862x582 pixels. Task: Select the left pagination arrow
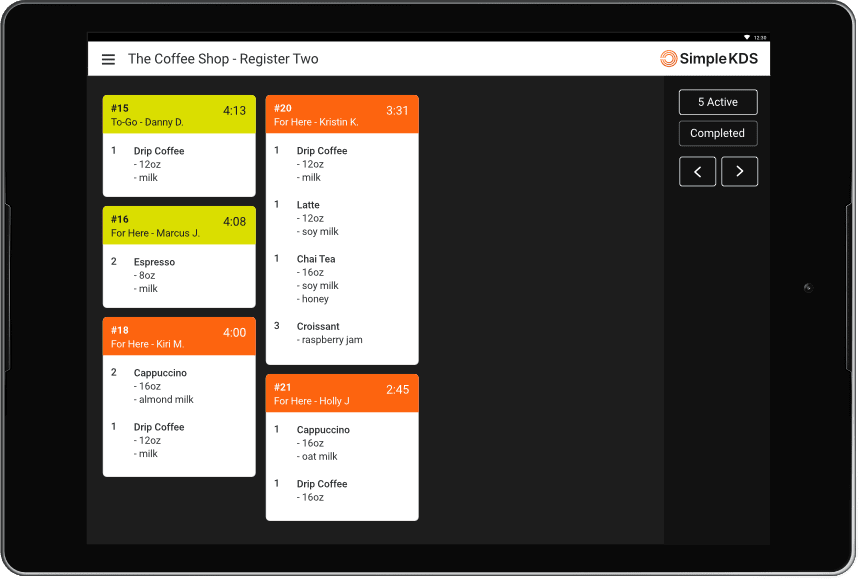(x=697, y=171)
